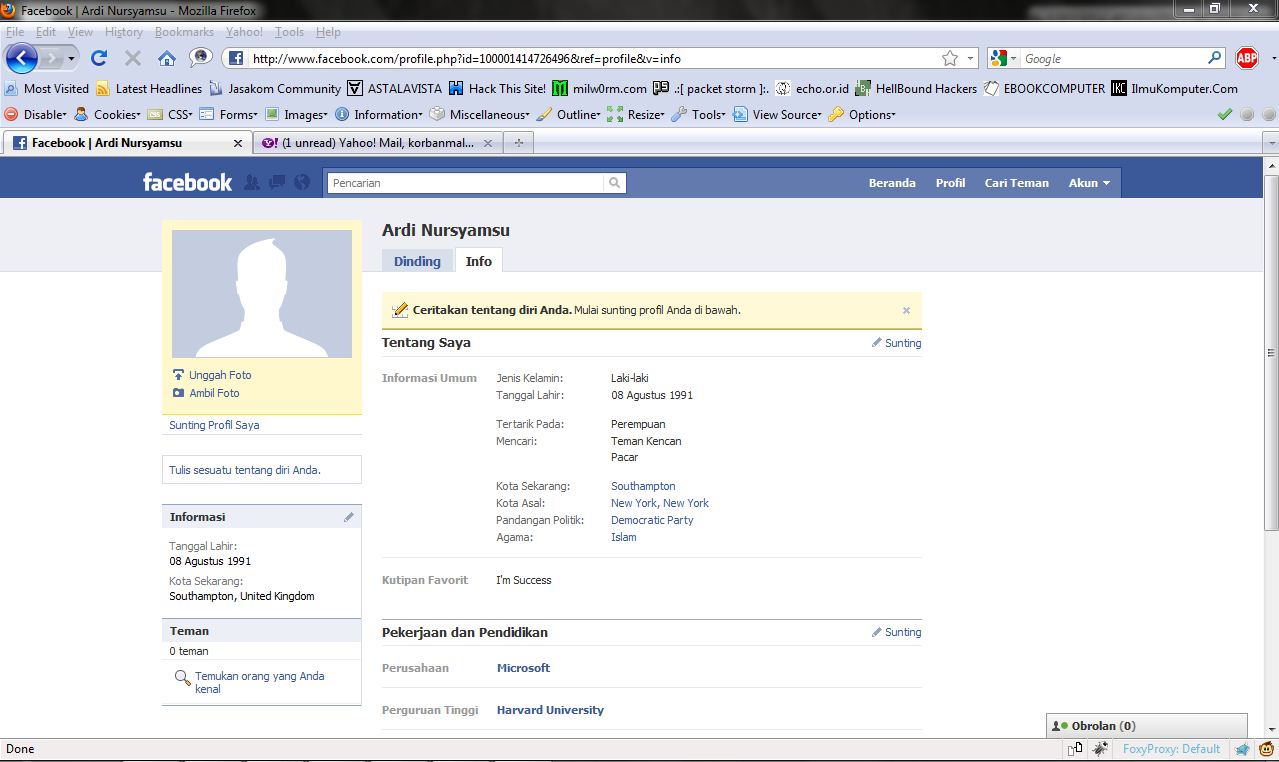Go to Beranda in Facebook header
The image size is (1279, 762).
[892, 183]
